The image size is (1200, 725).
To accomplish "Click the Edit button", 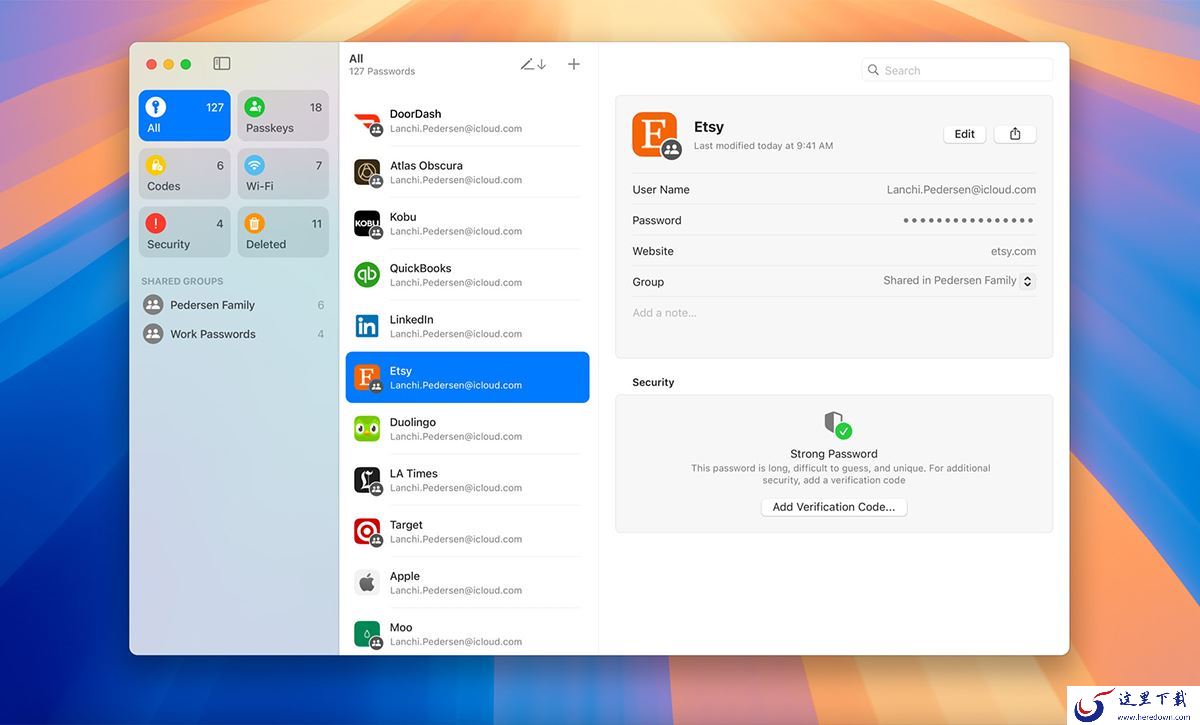I will coord(965,134).
